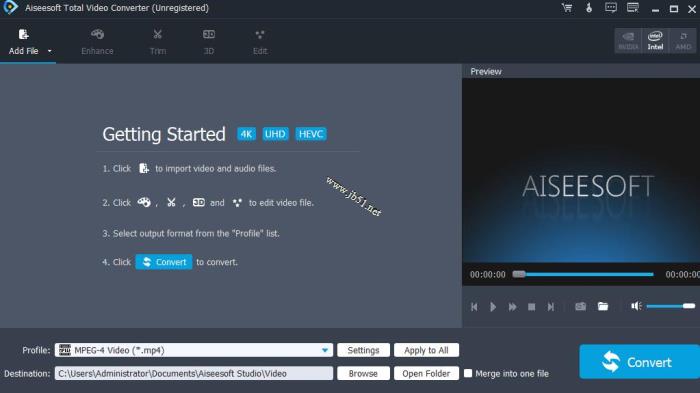The height and width of the screenshot is (393, 700).
Task: Click Apply to All button
Action: (426, 350)
